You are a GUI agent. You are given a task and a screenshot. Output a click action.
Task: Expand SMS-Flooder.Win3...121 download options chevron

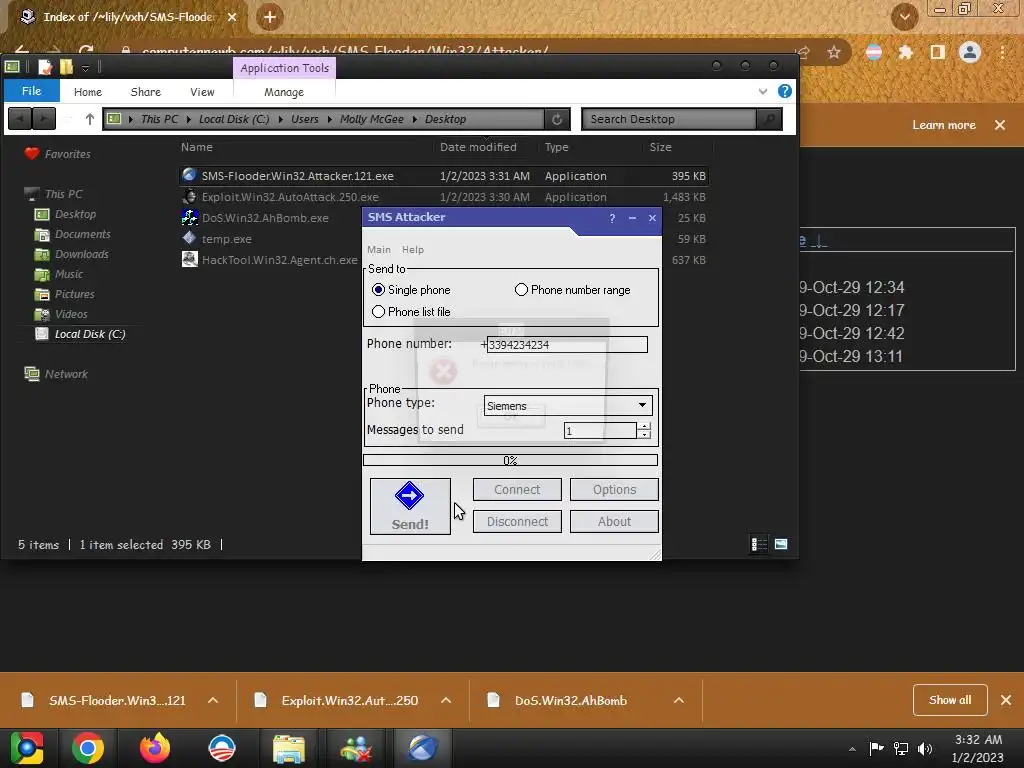click(x=213, y=700)
